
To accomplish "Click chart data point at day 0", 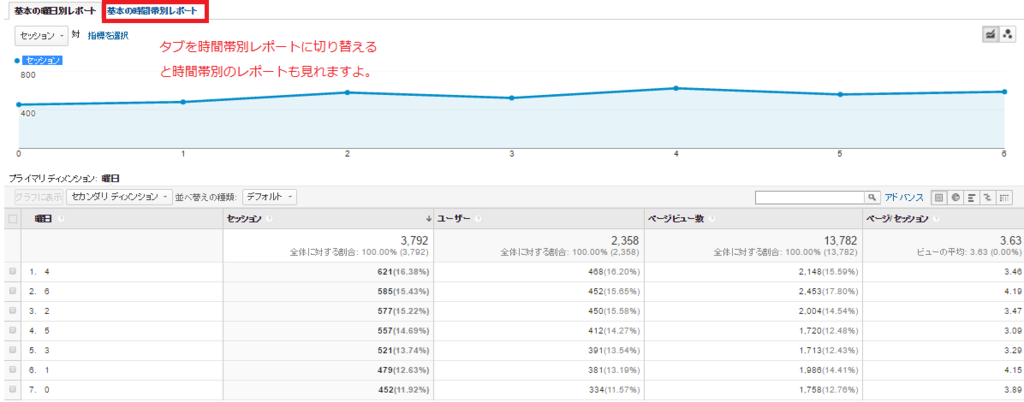I will pos(18,104).
